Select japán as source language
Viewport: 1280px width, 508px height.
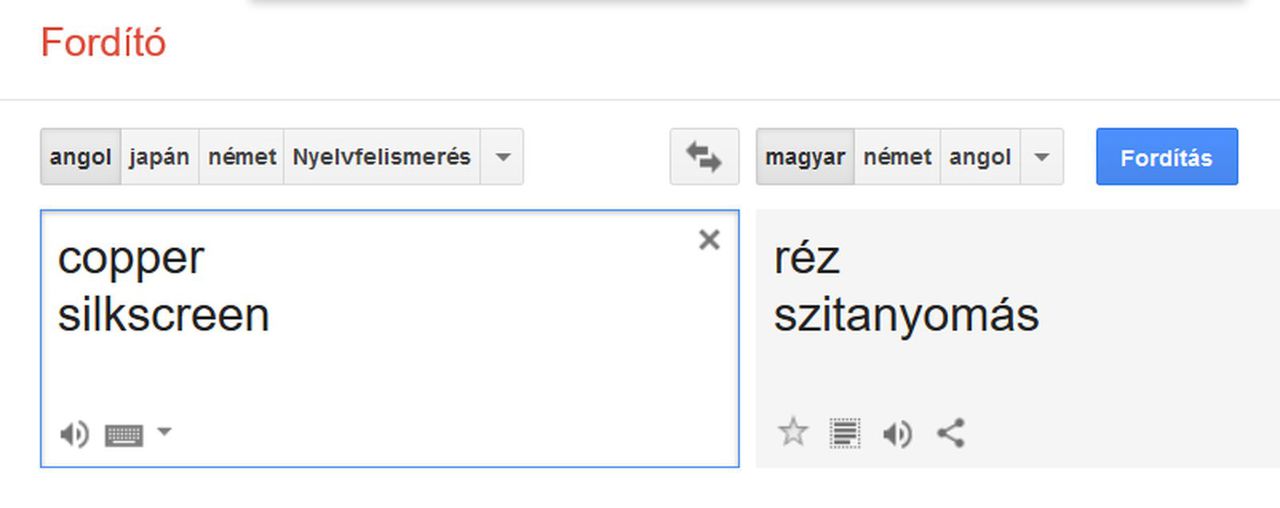[x=160, y=157]
